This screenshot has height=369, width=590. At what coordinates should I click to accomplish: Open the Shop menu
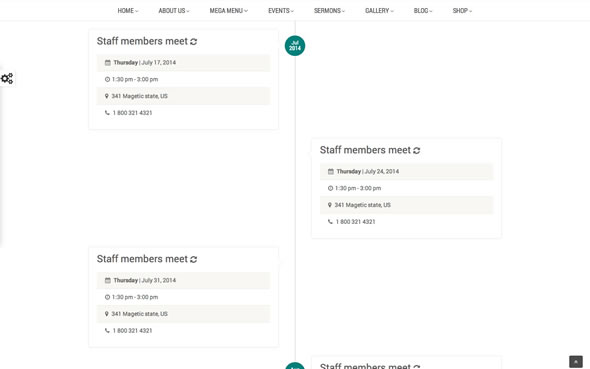tap(462, 11)
